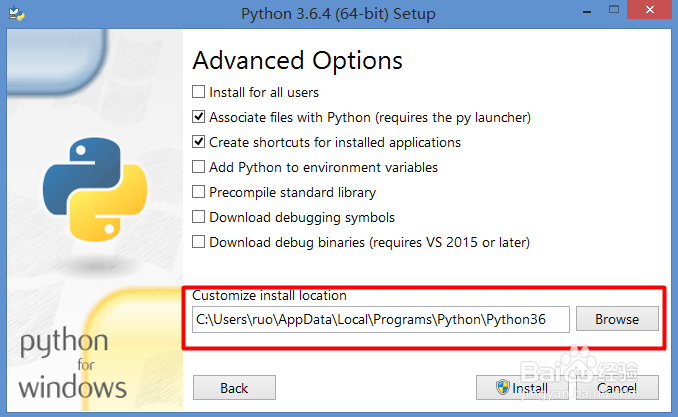Click the Advanced Options heading
This screenshot has height=417, width=678.
click(297, 60)
